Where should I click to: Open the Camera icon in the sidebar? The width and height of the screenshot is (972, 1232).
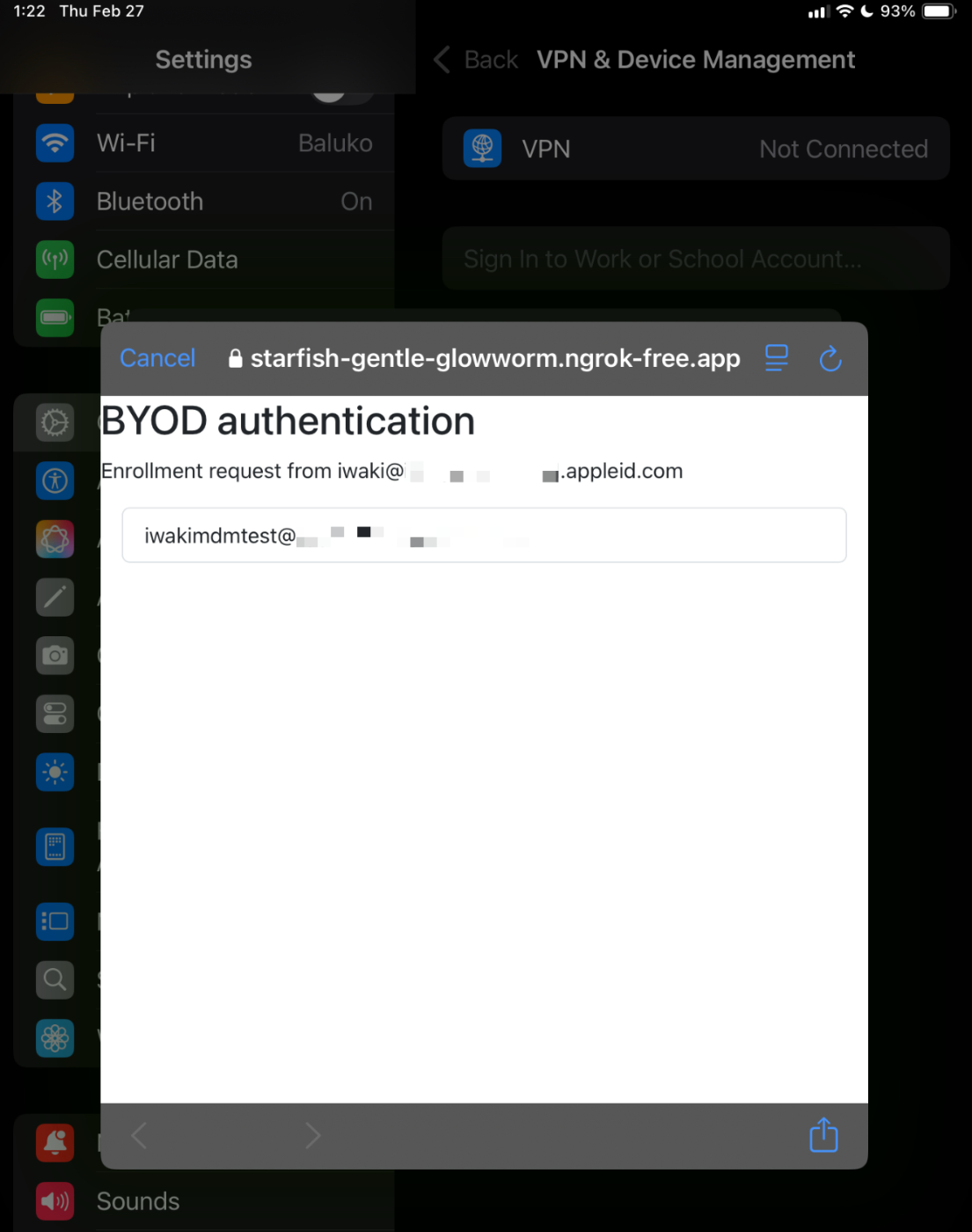(x=55, y=656)
